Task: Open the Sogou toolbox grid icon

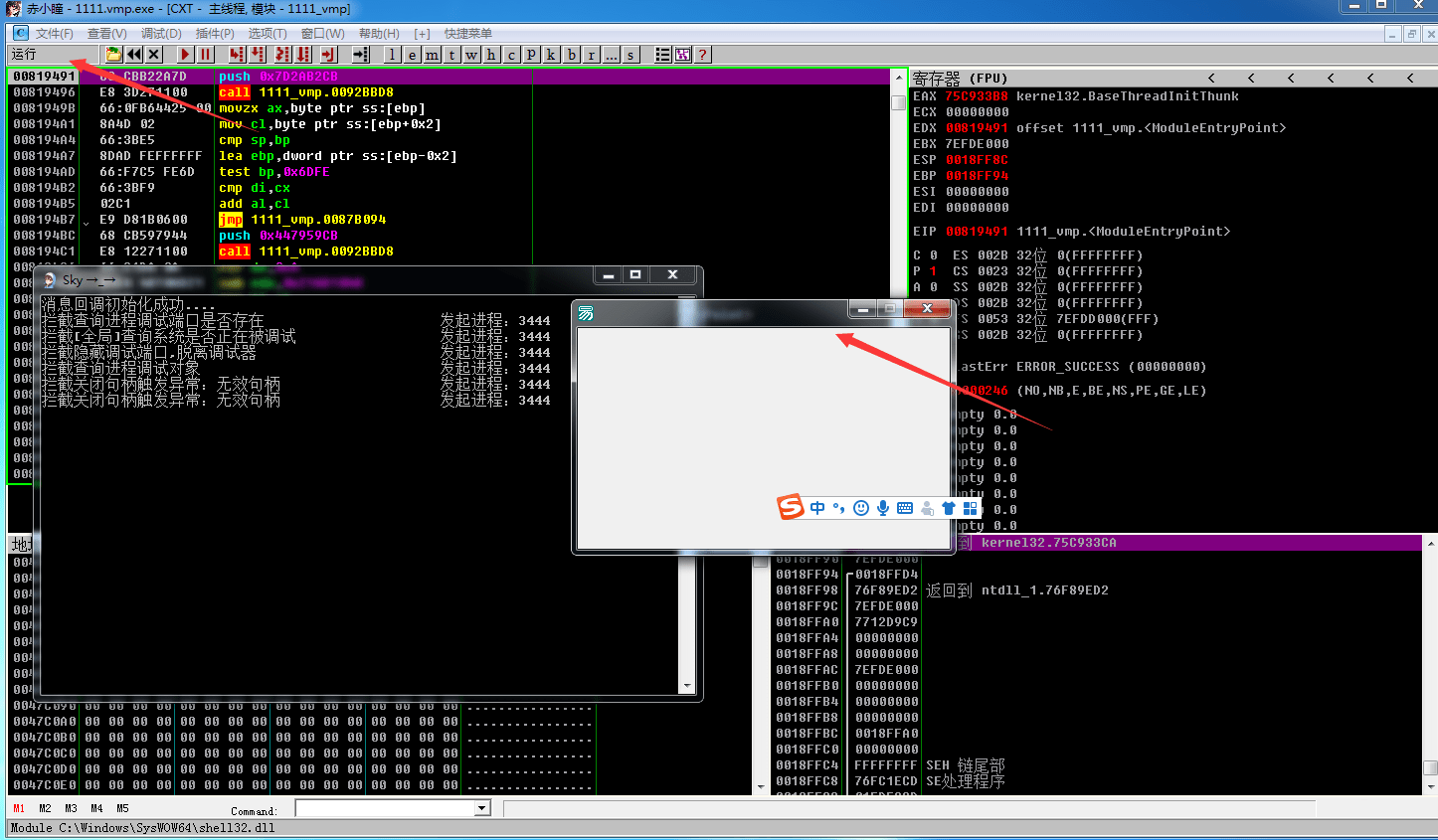Action: [971, 508]
